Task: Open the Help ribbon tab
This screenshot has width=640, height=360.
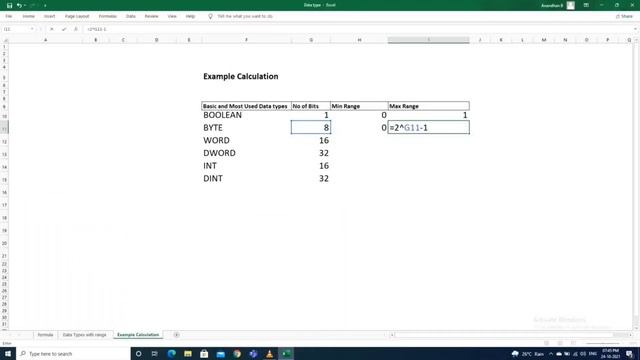Action: 190,16
